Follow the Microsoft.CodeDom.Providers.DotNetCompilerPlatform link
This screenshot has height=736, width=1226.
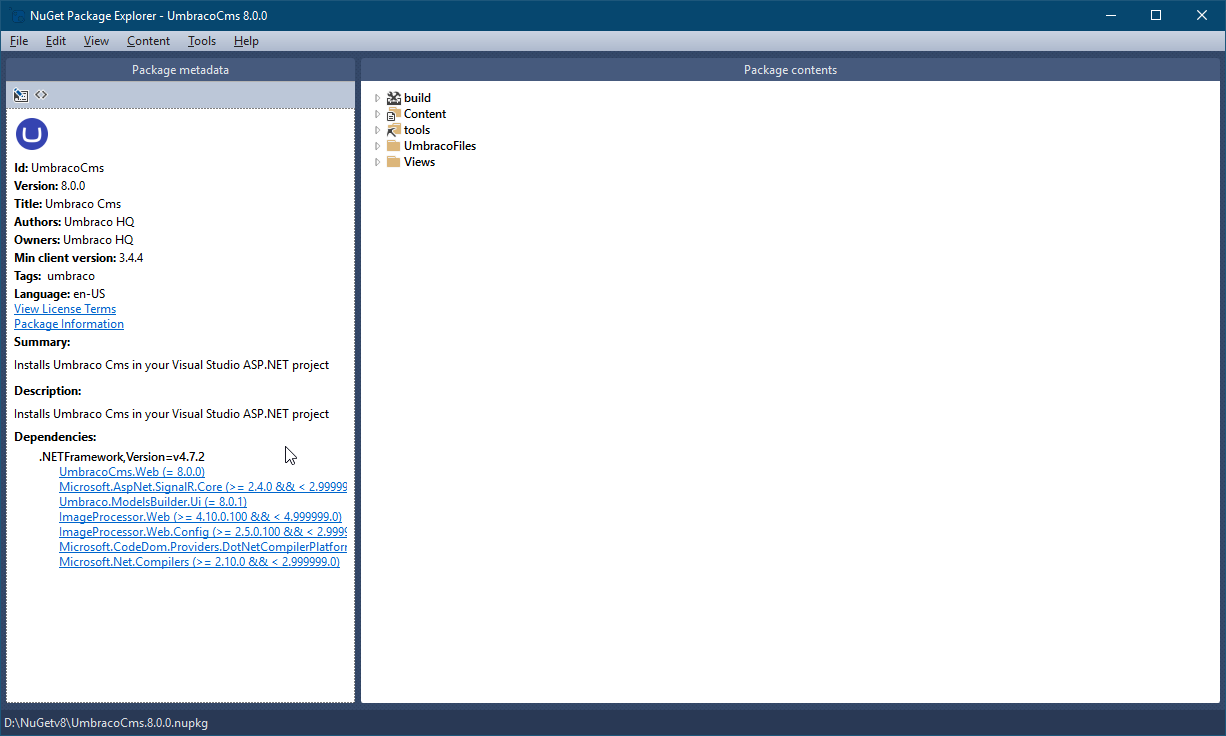pyautogui.click(x=203, y=547)
